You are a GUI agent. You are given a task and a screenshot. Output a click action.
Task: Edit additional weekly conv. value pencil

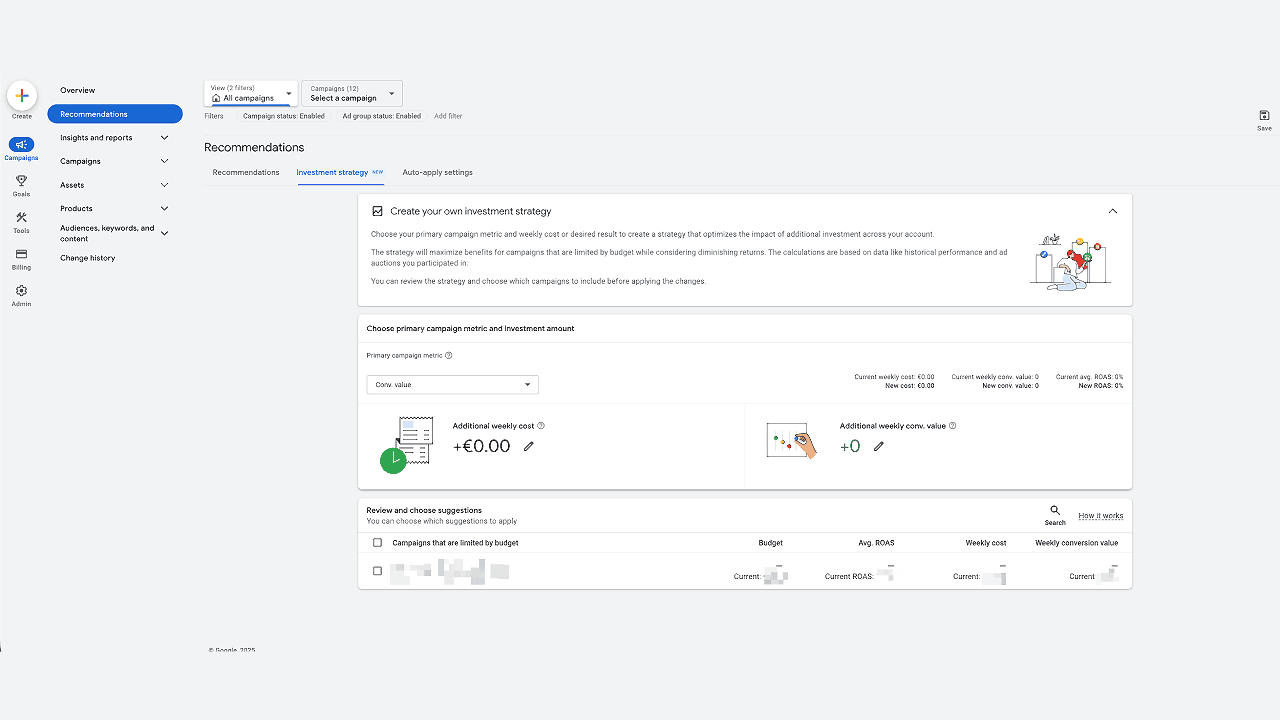pyautogui.click(x=879, y=447)
